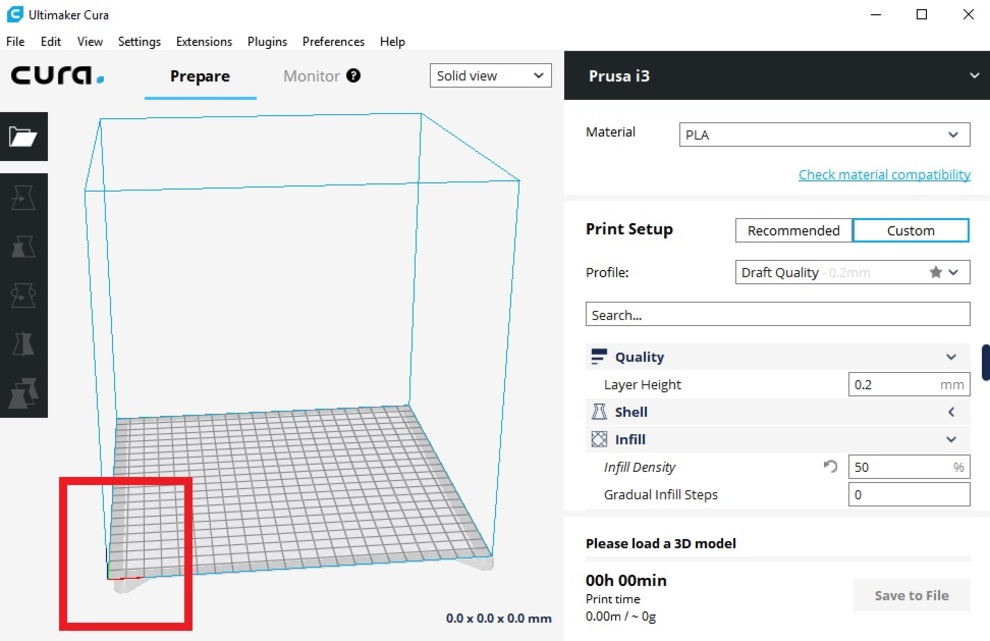This screenshot has width=990, height=641.
Task: Click the reset arrow beside Infill Density
Action: pos(830,467)
